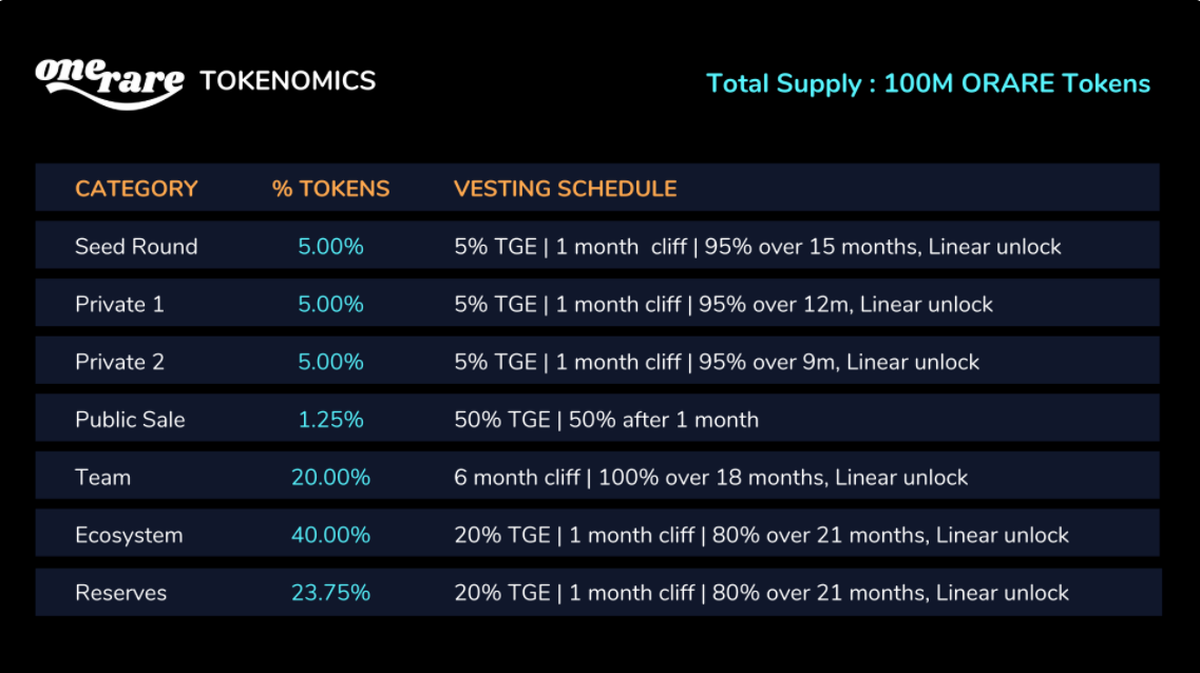Click the Private 1 row label
Screen dimensions: 1200x673
(119, 304)
